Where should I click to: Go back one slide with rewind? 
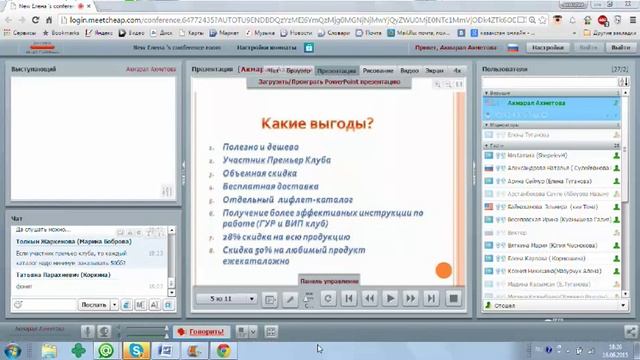(x=369, y=299)
